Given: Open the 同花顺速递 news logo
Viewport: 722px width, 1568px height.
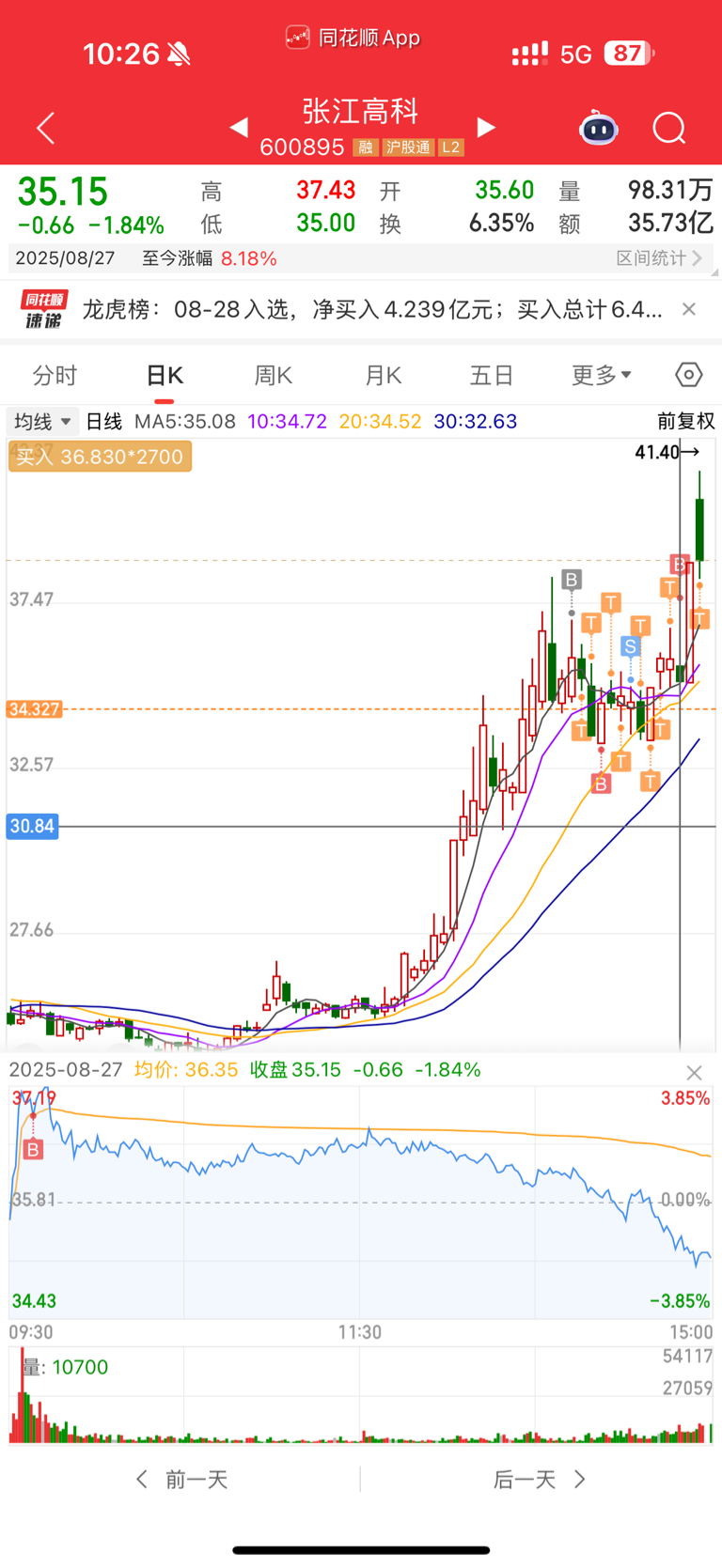Looking at the screenshot, I should (x=44, y=309).
